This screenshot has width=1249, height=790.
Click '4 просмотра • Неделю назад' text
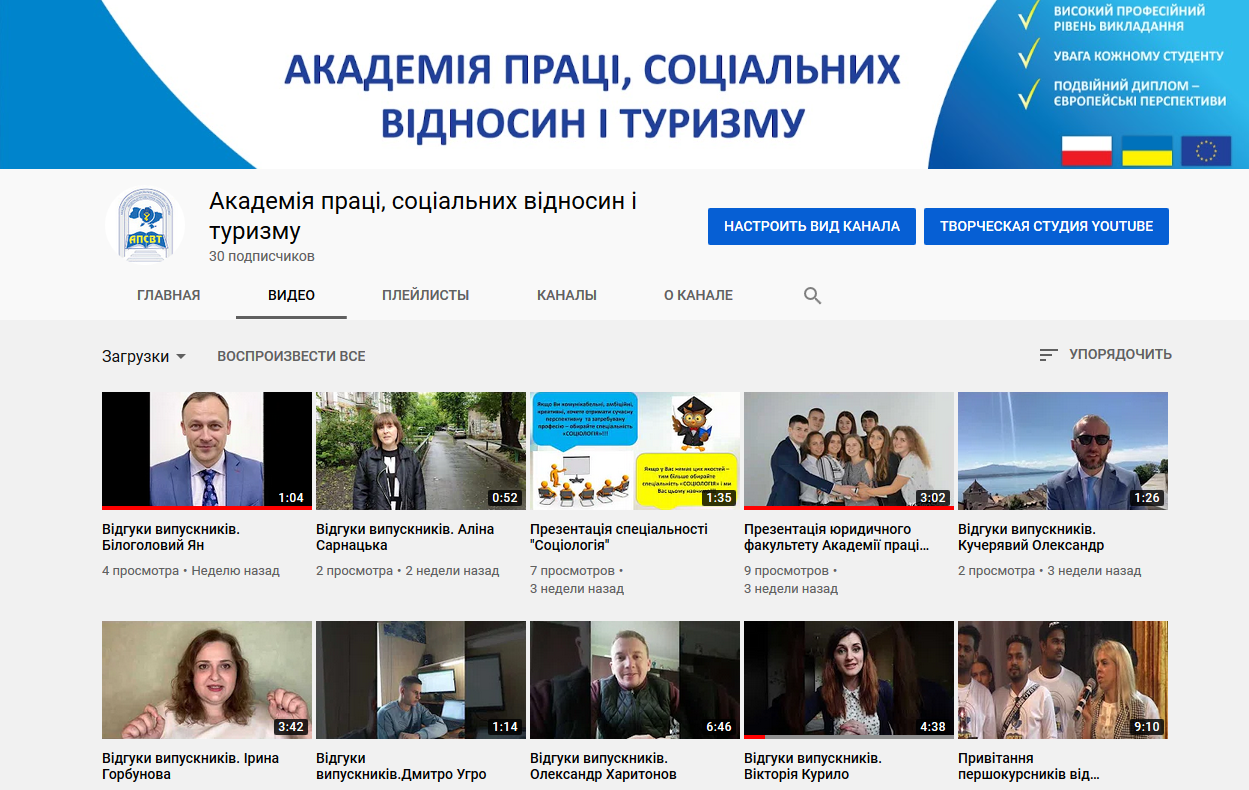(x=191, y=571)
